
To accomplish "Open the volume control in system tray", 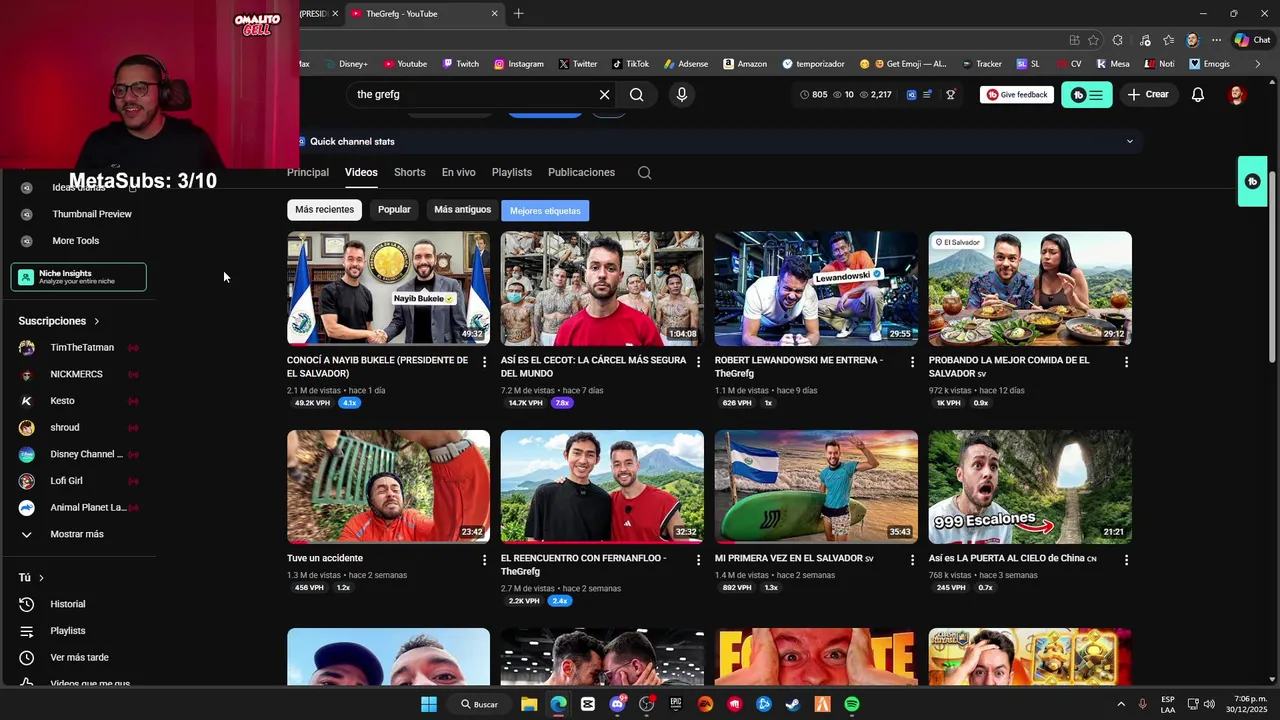I will tap(1209, 704).
